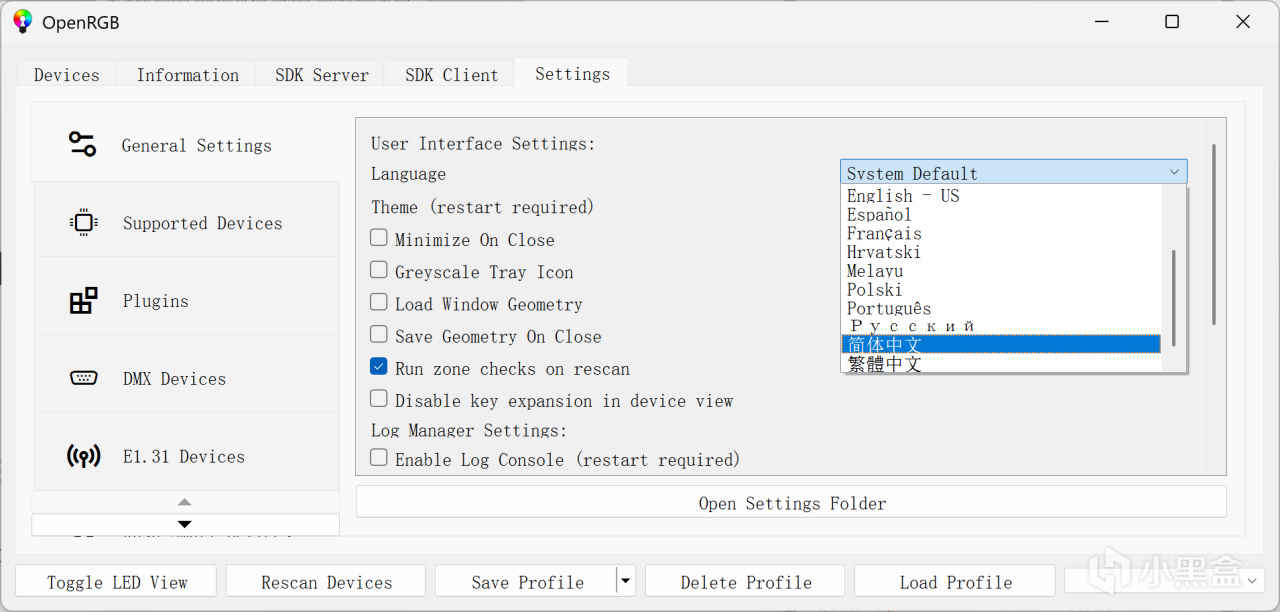
Task: Enable Minimize On Close checkbox
Action: (x=379, y=239)
